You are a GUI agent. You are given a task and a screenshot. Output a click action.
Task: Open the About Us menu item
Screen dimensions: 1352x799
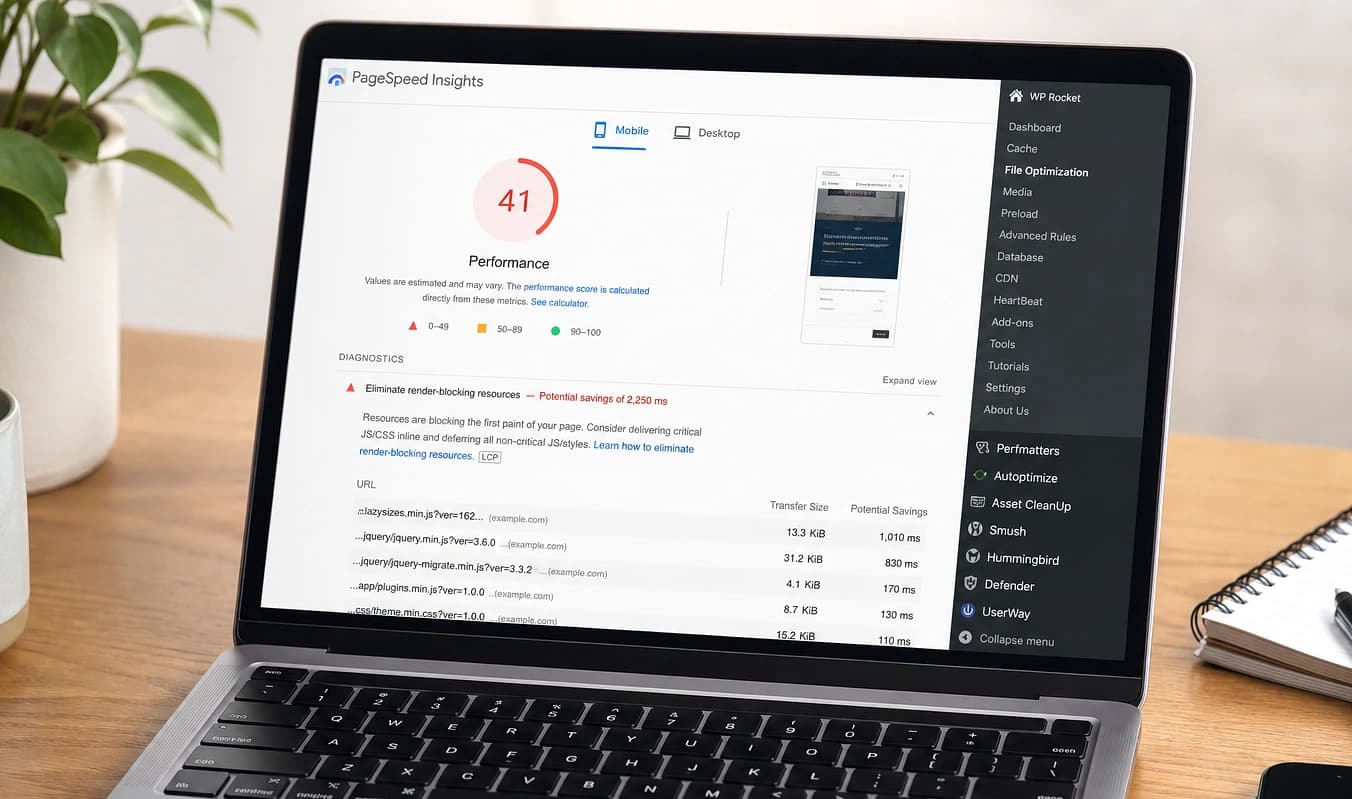point(1006,410)
